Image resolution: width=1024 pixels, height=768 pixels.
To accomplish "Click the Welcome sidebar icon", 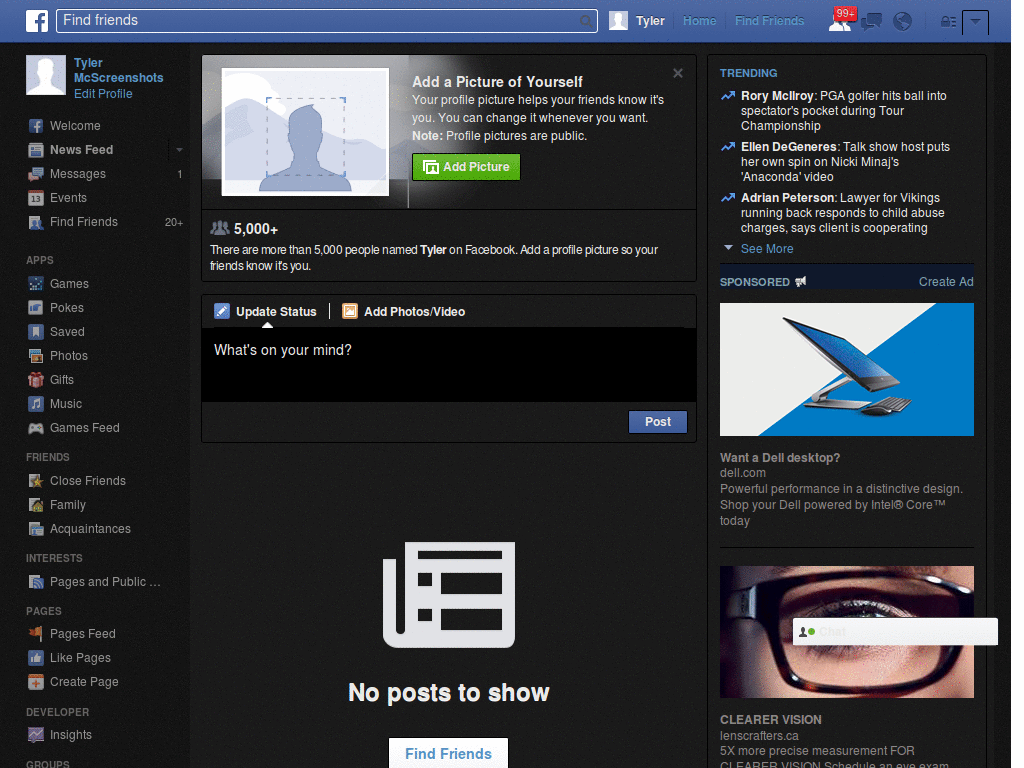I will coord(36,126).
